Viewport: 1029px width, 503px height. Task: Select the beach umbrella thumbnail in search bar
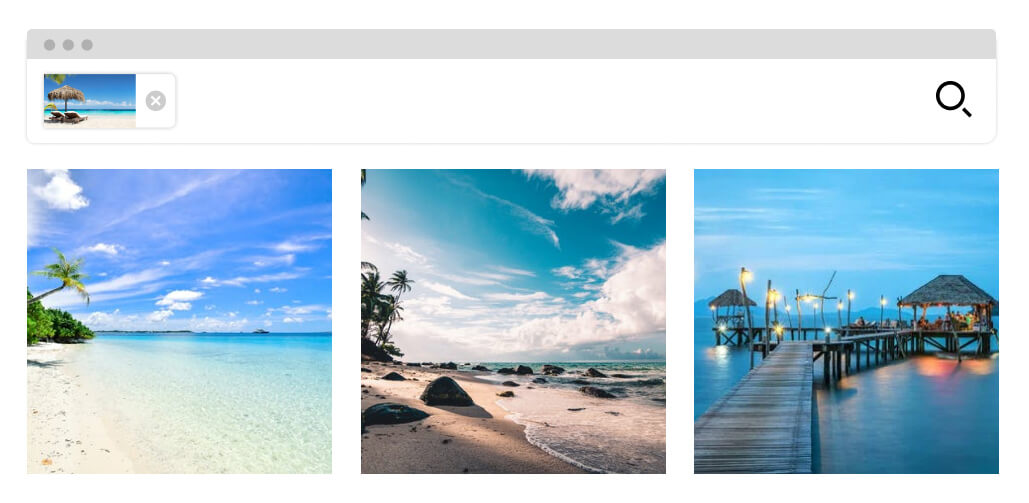point(90,100)
